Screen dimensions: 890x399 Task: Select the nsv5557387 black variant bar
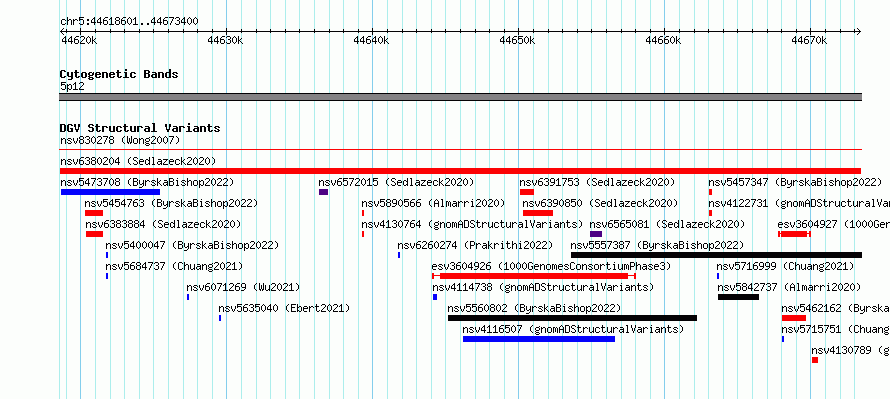[716, 255]
